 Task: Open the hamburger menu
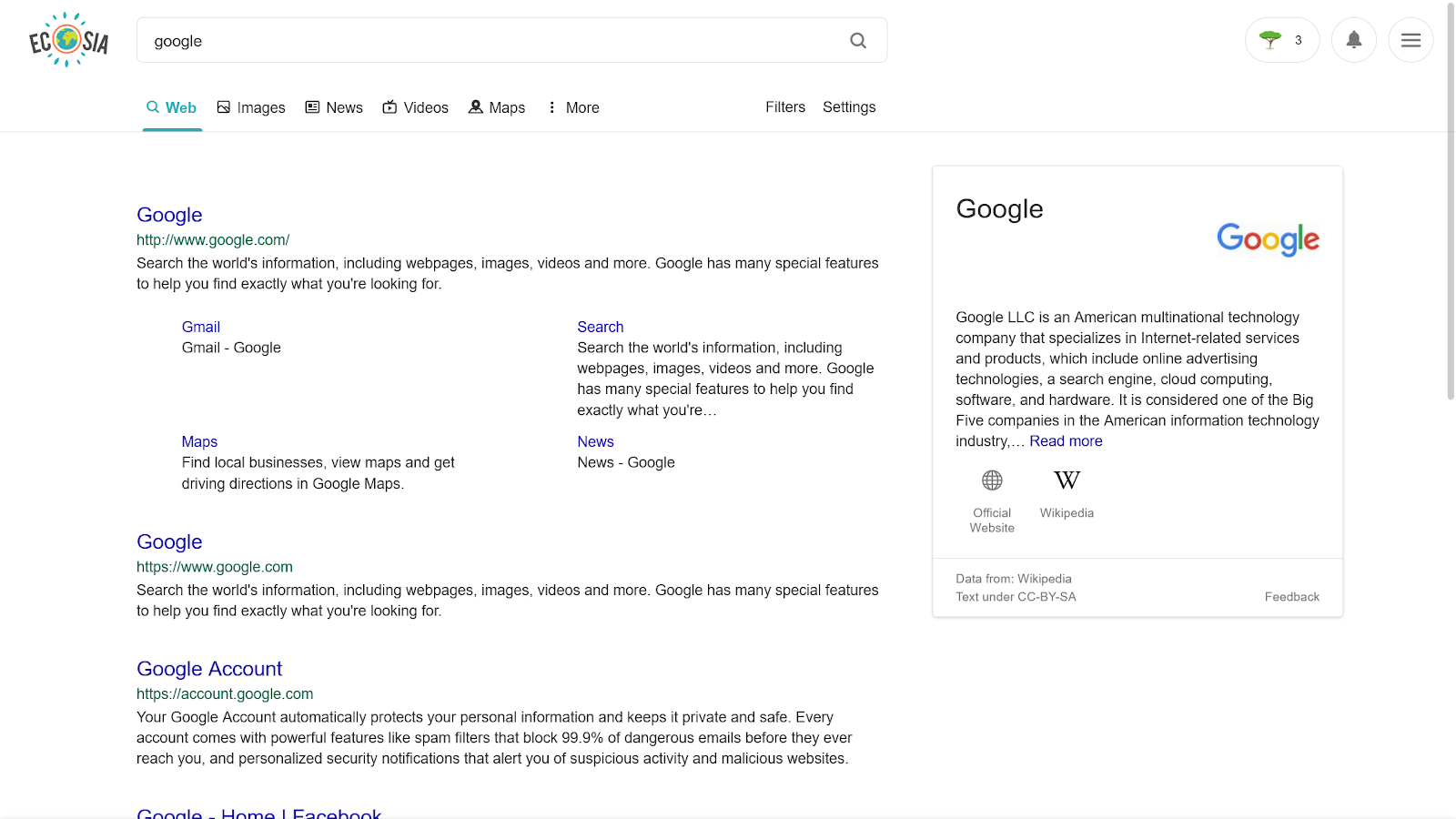1410,40
